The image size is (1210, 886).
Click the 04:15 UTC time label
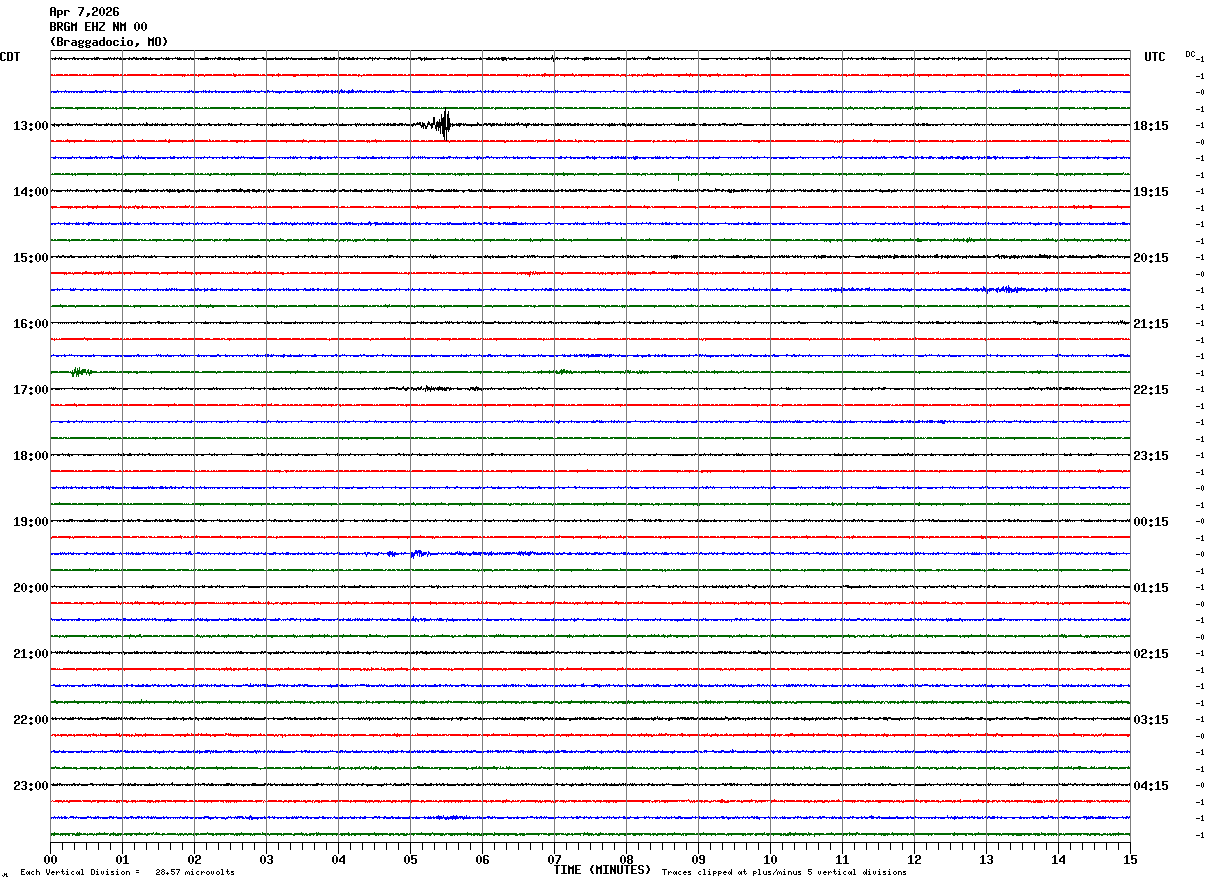click(x=1151, y=786)
